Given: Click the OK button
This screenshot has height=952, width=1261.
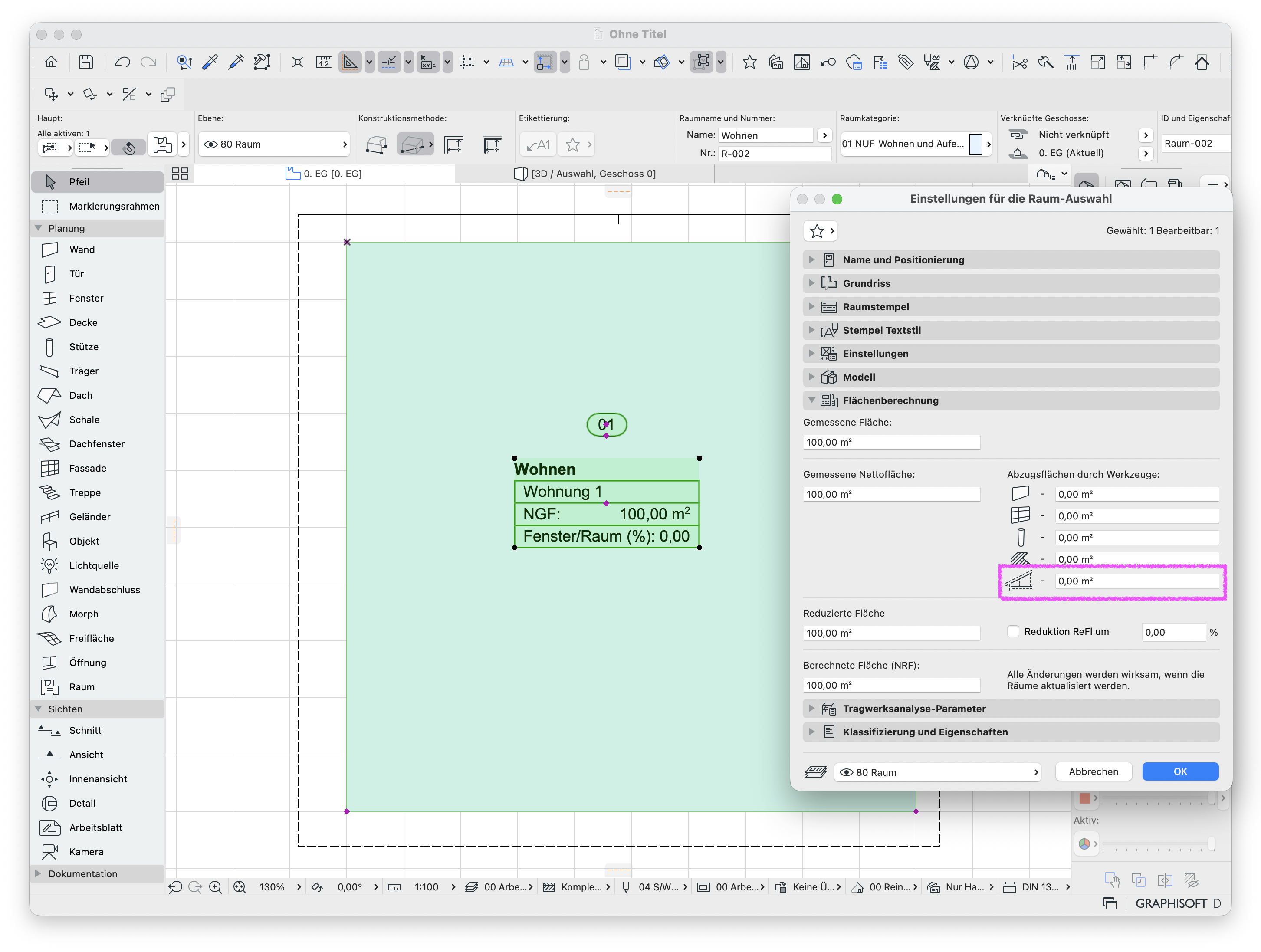Looking at the screenshot, I should coord(1180,772).
